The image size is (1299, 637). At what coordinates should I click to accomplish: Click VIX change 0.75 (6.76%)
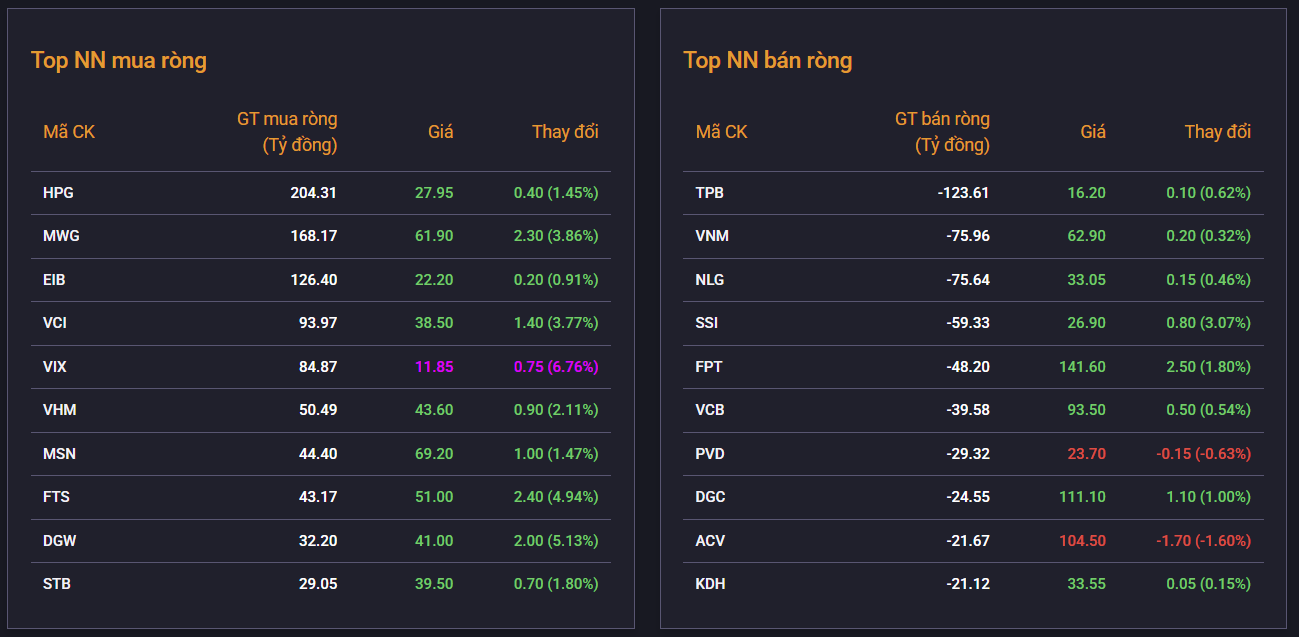point(556,367)
